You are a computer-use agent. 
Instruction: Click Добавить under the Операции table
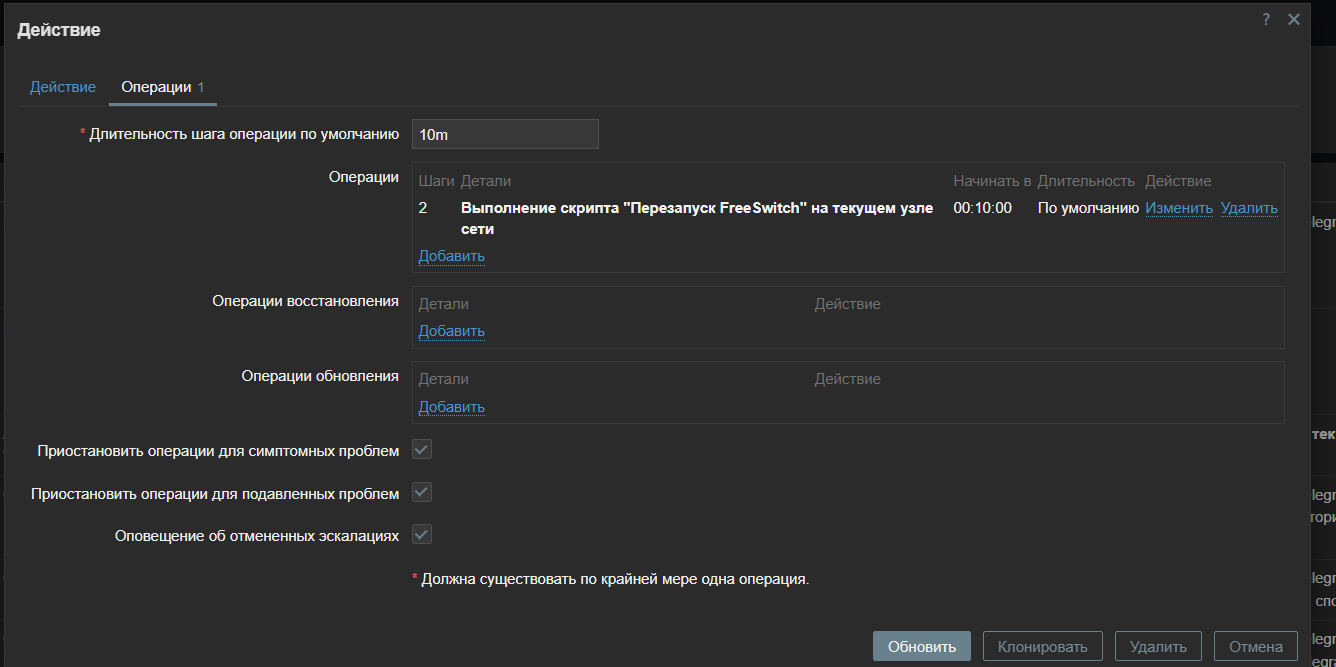point(451,256)
